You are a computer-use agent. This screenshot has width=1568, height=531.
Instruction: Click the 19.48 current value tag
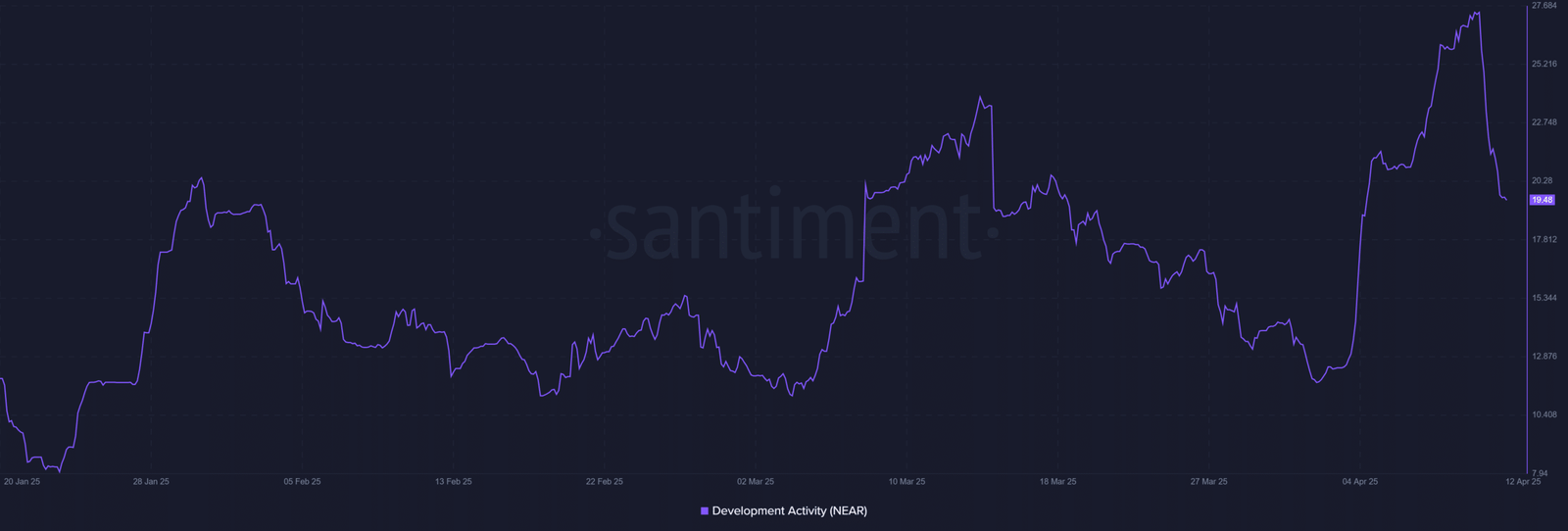[1542, 200]
